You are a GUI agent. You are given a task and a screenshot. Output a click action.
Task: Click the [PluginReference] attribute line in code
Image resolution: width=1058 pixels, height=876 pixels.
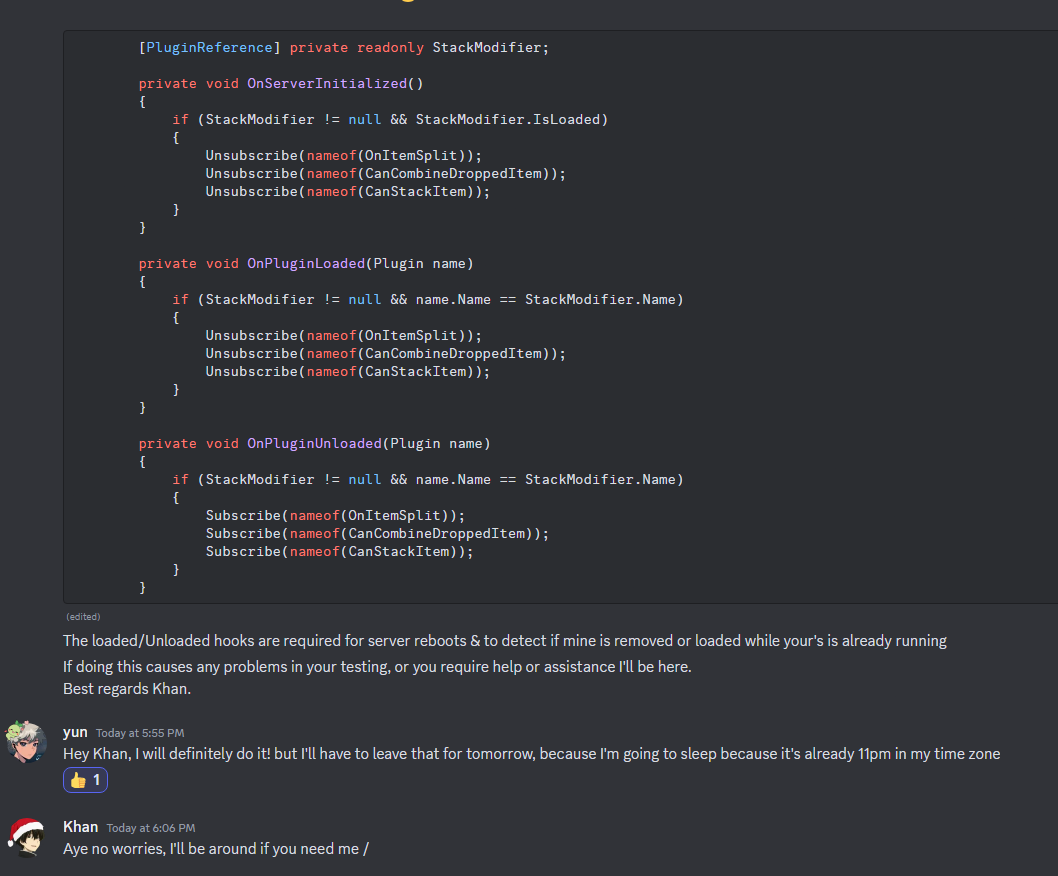click(x=344, y=47)
